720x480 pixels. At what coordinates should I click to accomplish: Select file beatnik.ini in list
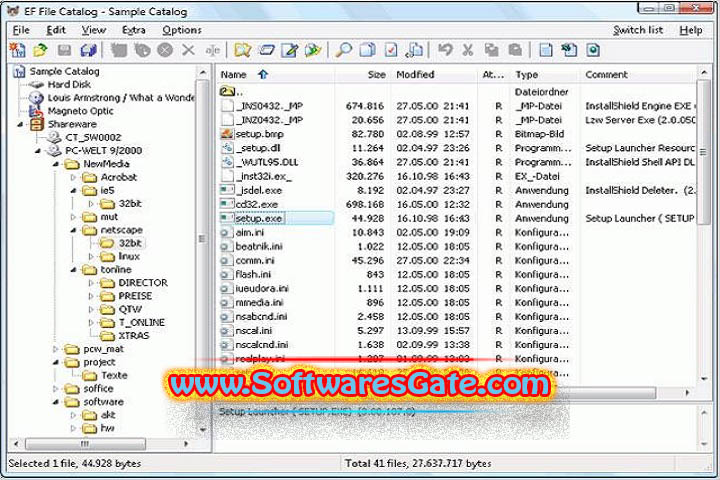(x=259, y=247)
